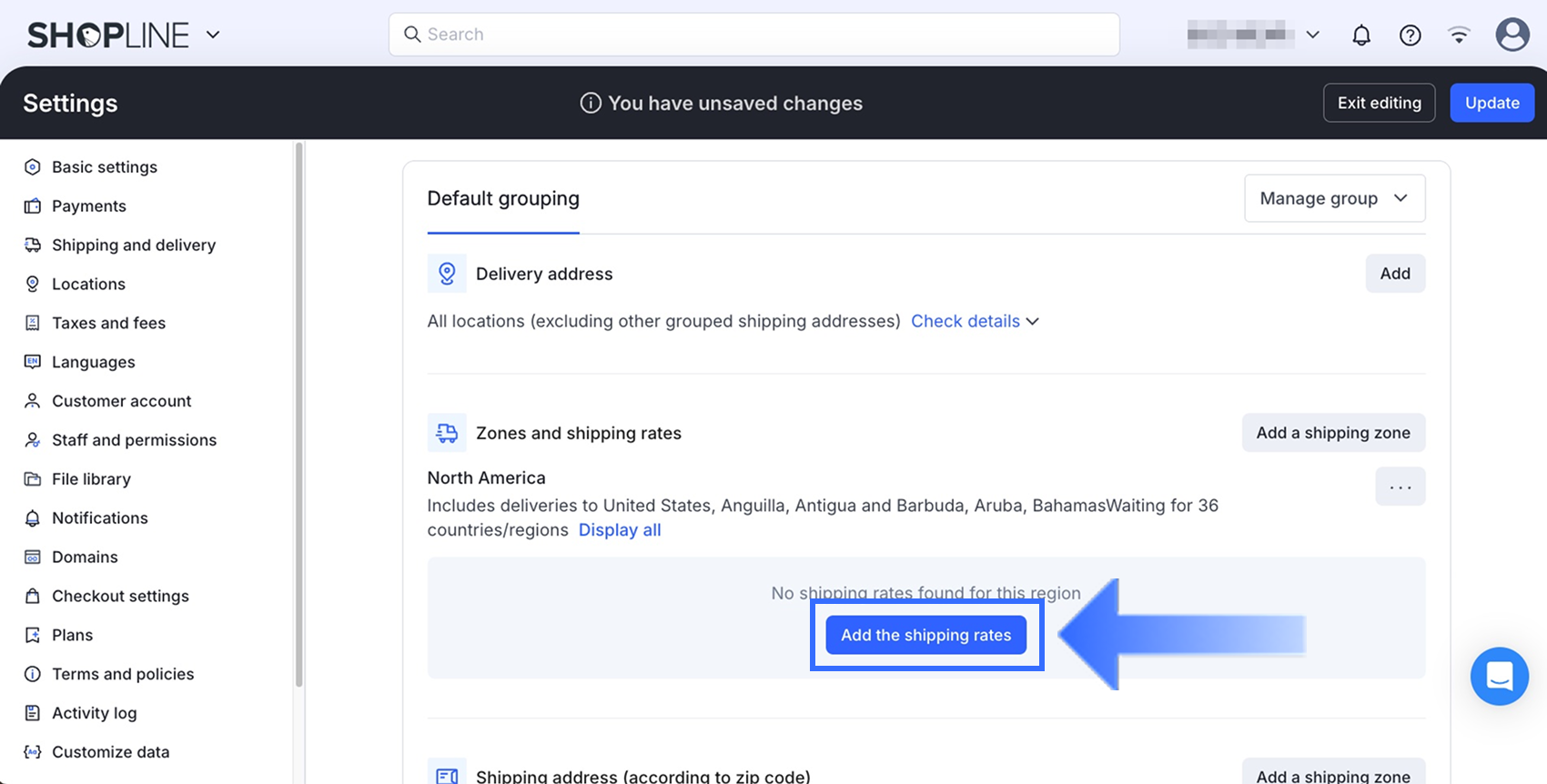Click the Update button
The height and width of the screenshot is (784, 1547).
1491,103
